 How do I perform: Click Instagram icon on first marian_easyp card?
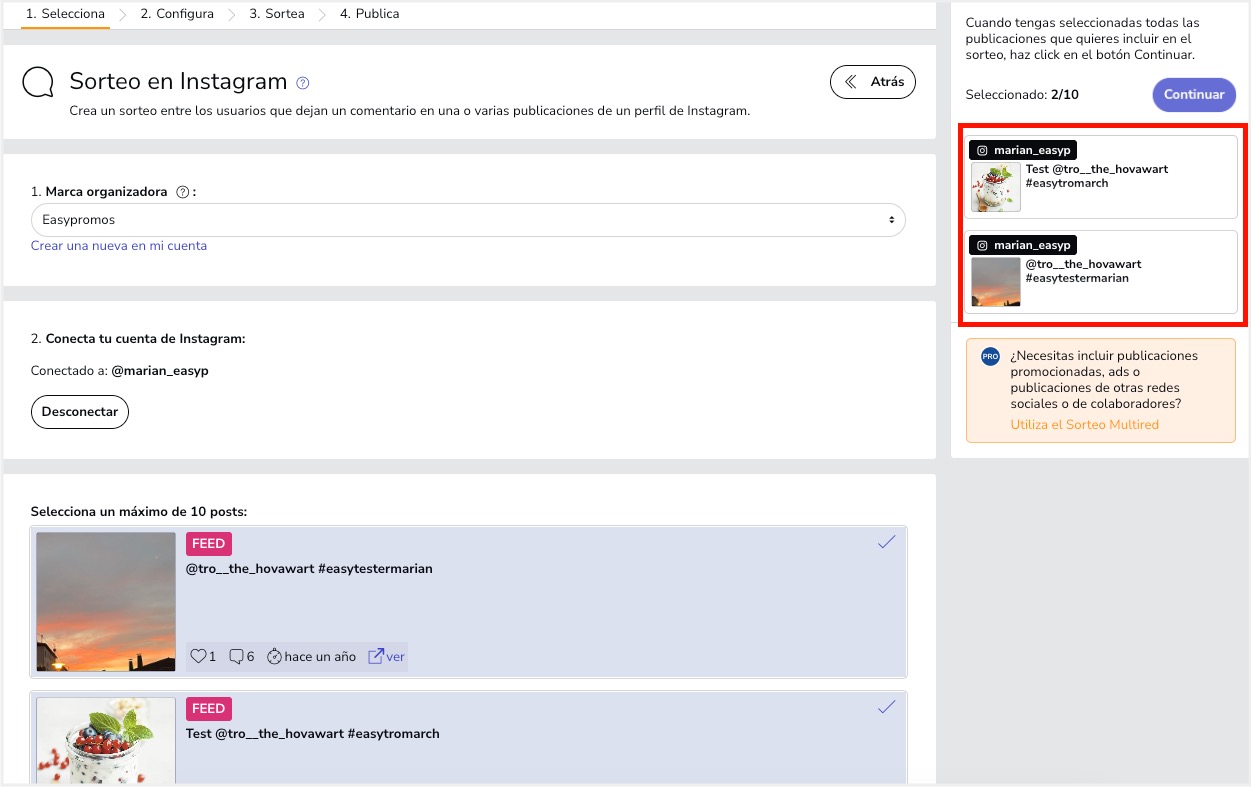(x=982, y=150)
